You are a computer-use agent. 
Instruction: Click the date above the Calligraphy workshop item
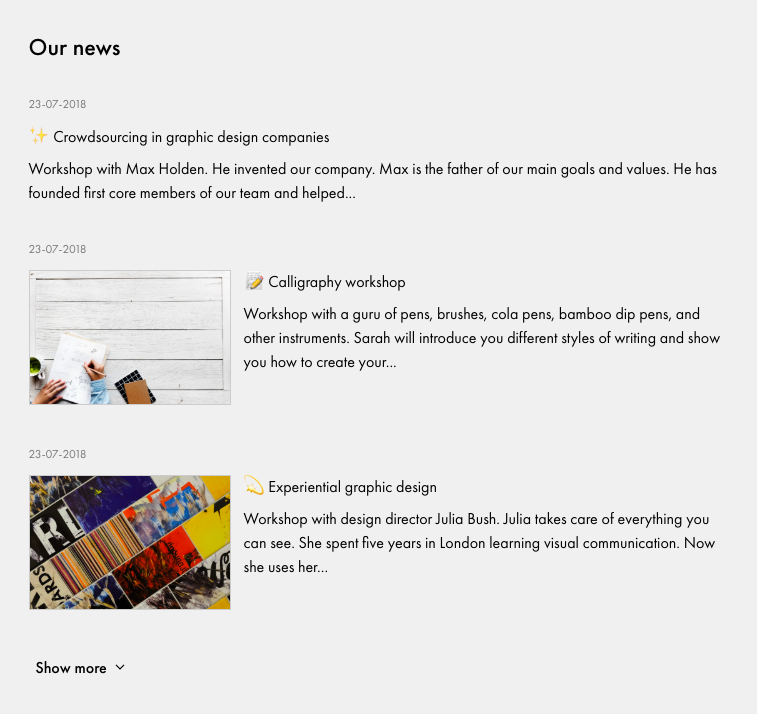click(57, 249)
